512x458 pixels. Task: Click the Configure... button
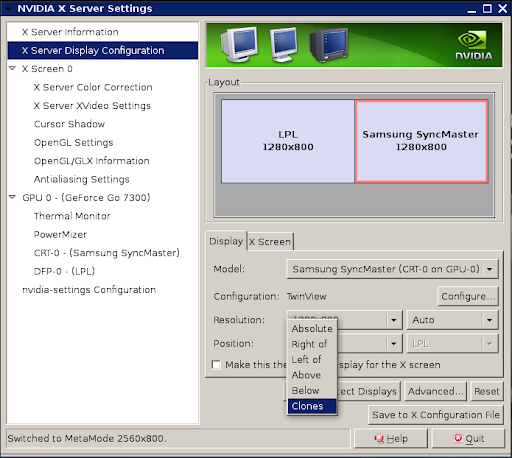(468, 296)
